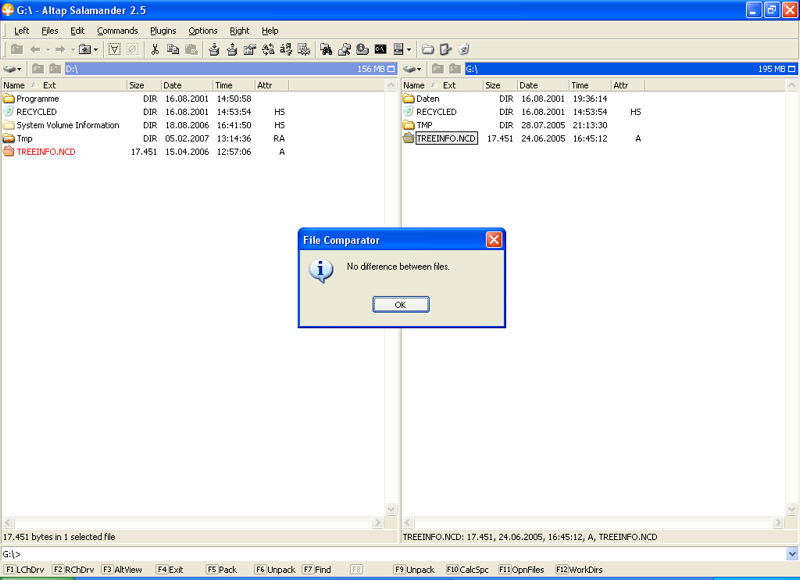The image size is (800, 580).
Task: Click left panel vertical scrollbar down arrow
Action: point(391,509)
